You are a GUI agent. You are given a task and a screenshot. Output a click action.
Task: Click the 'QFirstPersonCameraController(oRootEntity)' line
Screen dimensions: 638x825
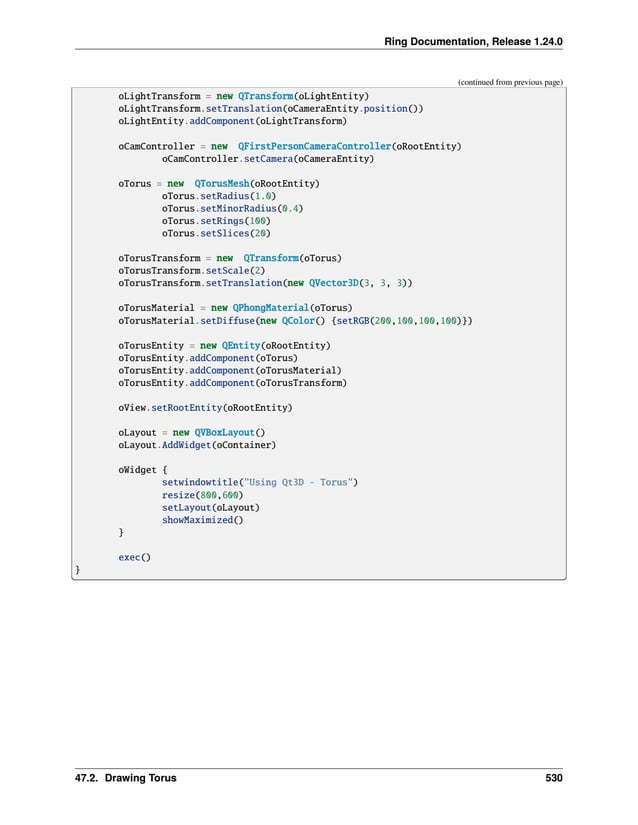tap(289, 146)
